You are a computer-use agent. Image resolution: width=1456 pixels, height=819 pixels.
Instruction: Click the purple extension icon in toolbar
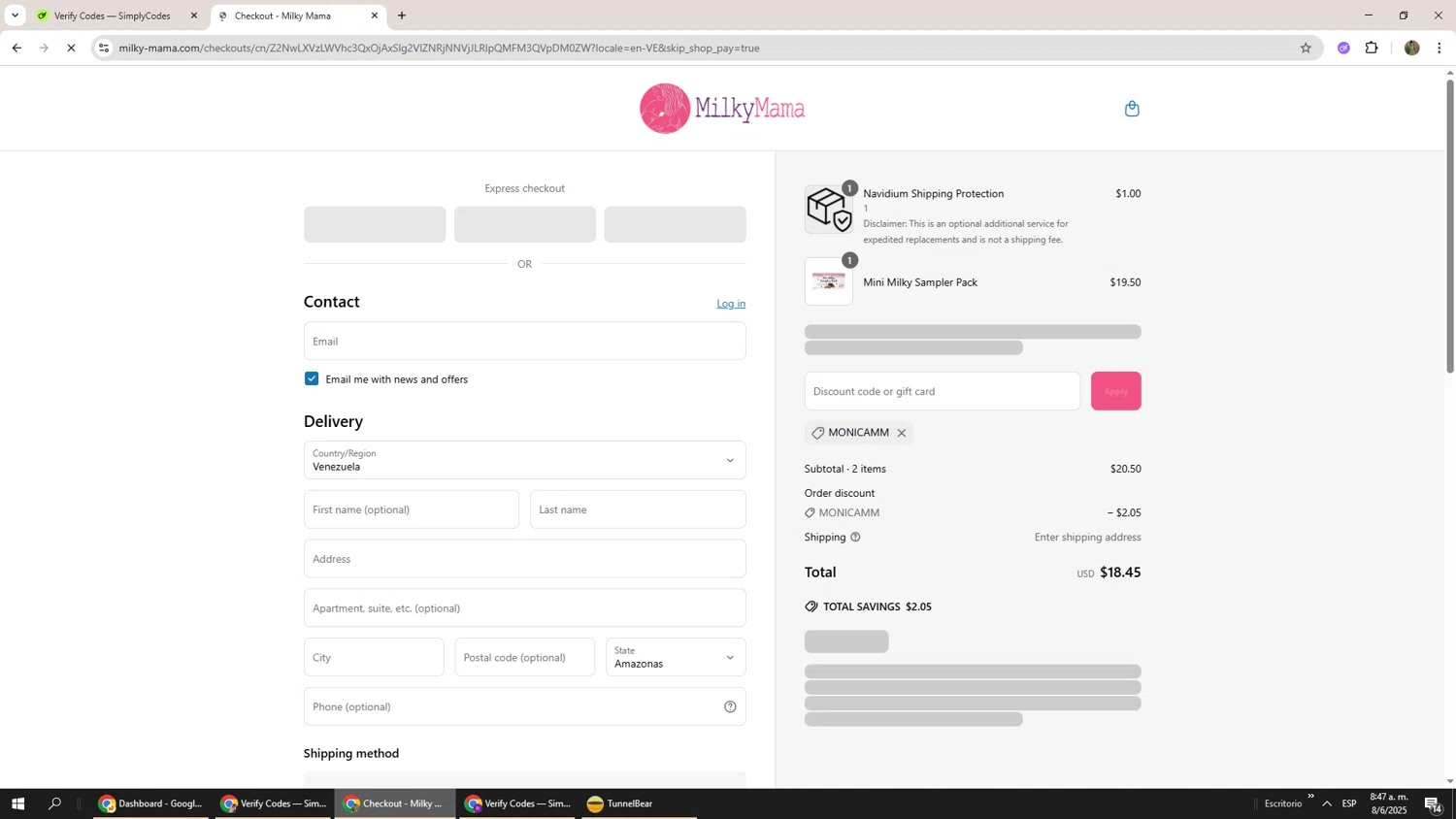tap(1343, 48)
